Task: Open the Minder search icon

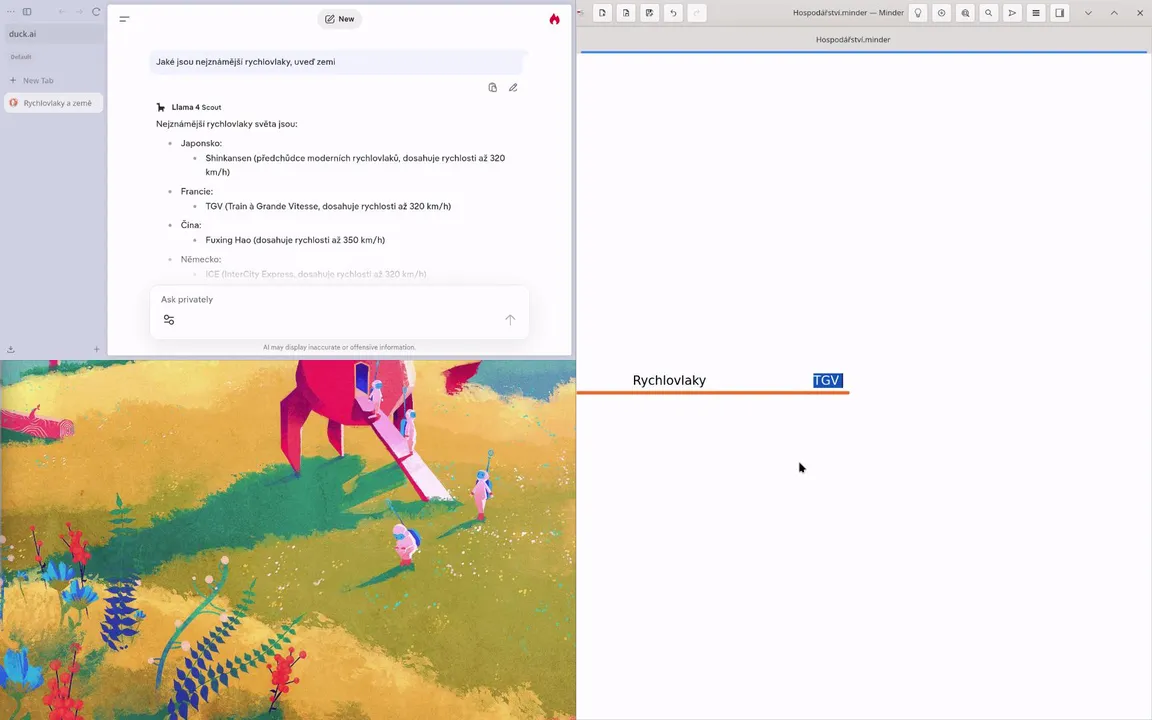Action: click(x=989, y=13)
